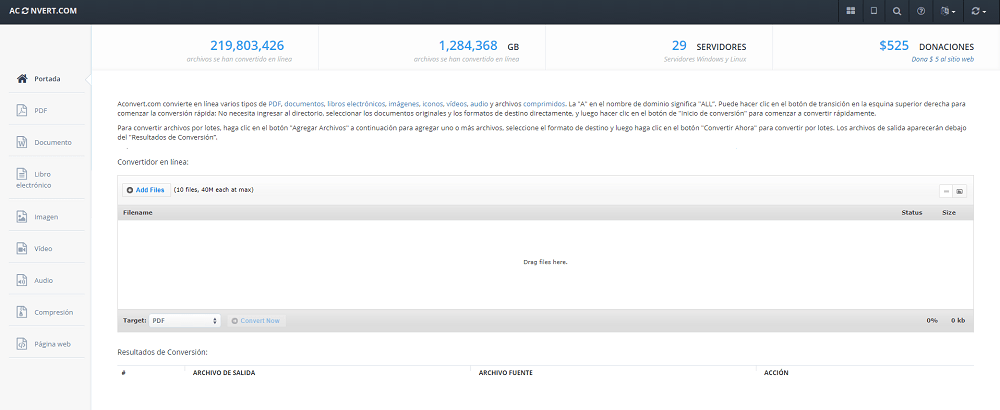Click the 'ACCIÓN' column header
The height and width of the screenshot is (410, 1000).
[x=776, y=372]
